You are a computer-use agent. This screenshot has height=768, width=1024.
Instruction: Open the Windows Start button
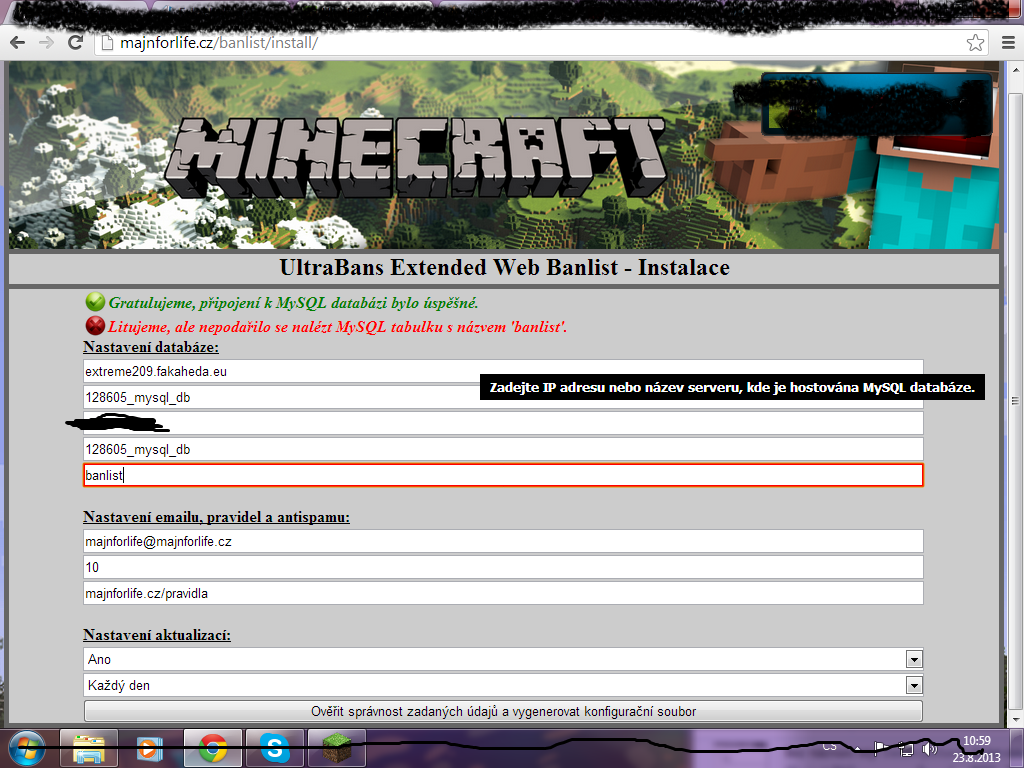pos(27,748)
